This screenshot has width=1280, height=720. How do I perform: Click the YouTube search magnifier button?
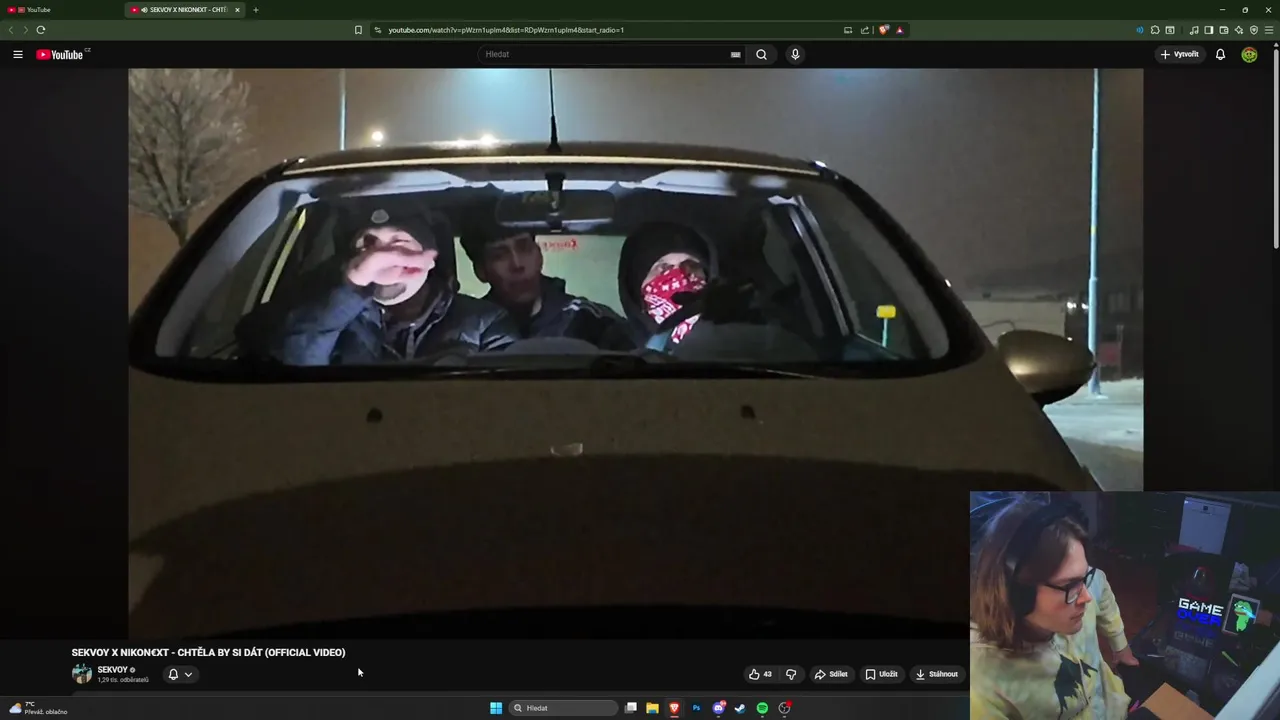761,54
